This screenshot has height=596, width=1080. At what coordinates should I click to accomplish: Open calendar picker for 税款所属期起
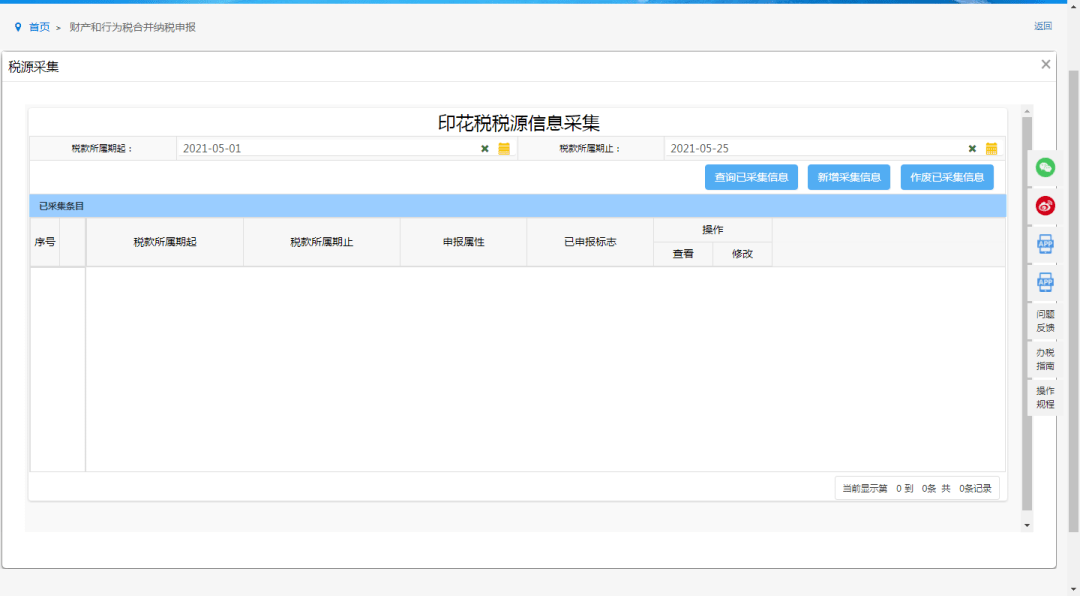coord(503,147)
